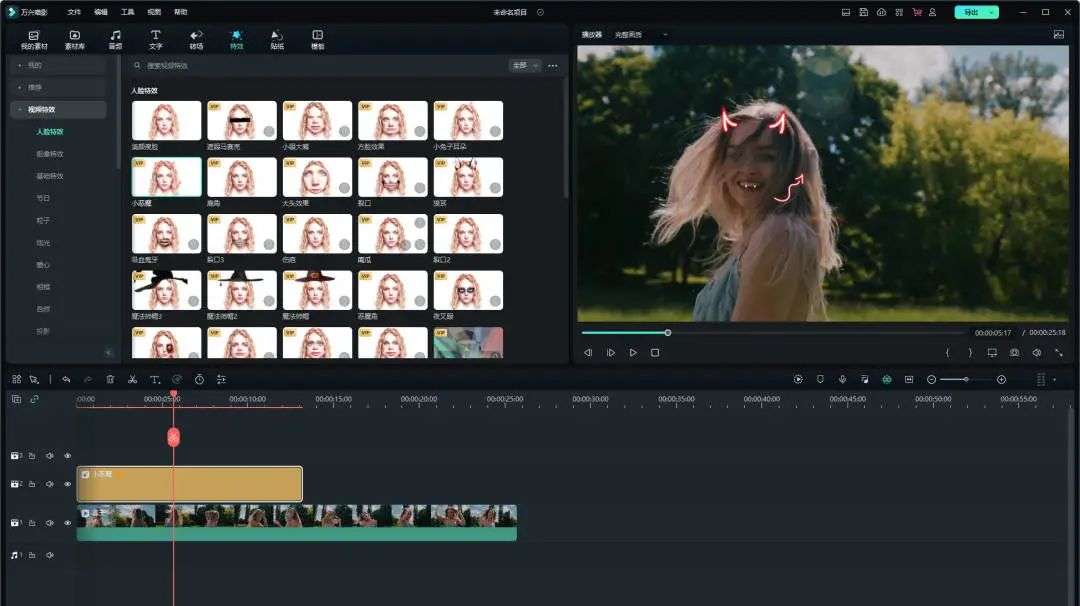Image resolution: width=1080 pixels, height=606 pixels.
Task: Toggle the lock on audio track 1
Action: pos(32,555)
